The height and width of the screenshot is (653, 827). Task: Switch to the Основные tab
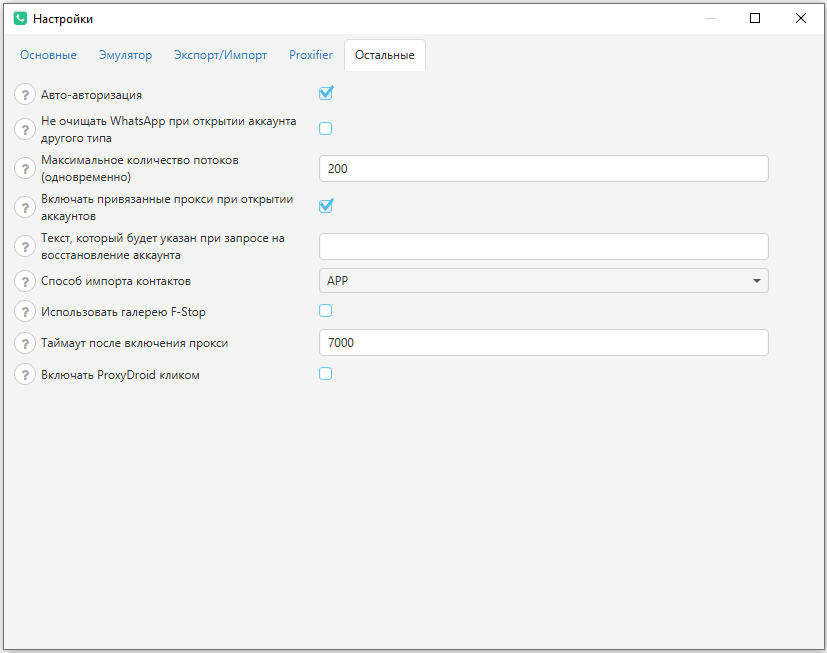tap(48, 55)
